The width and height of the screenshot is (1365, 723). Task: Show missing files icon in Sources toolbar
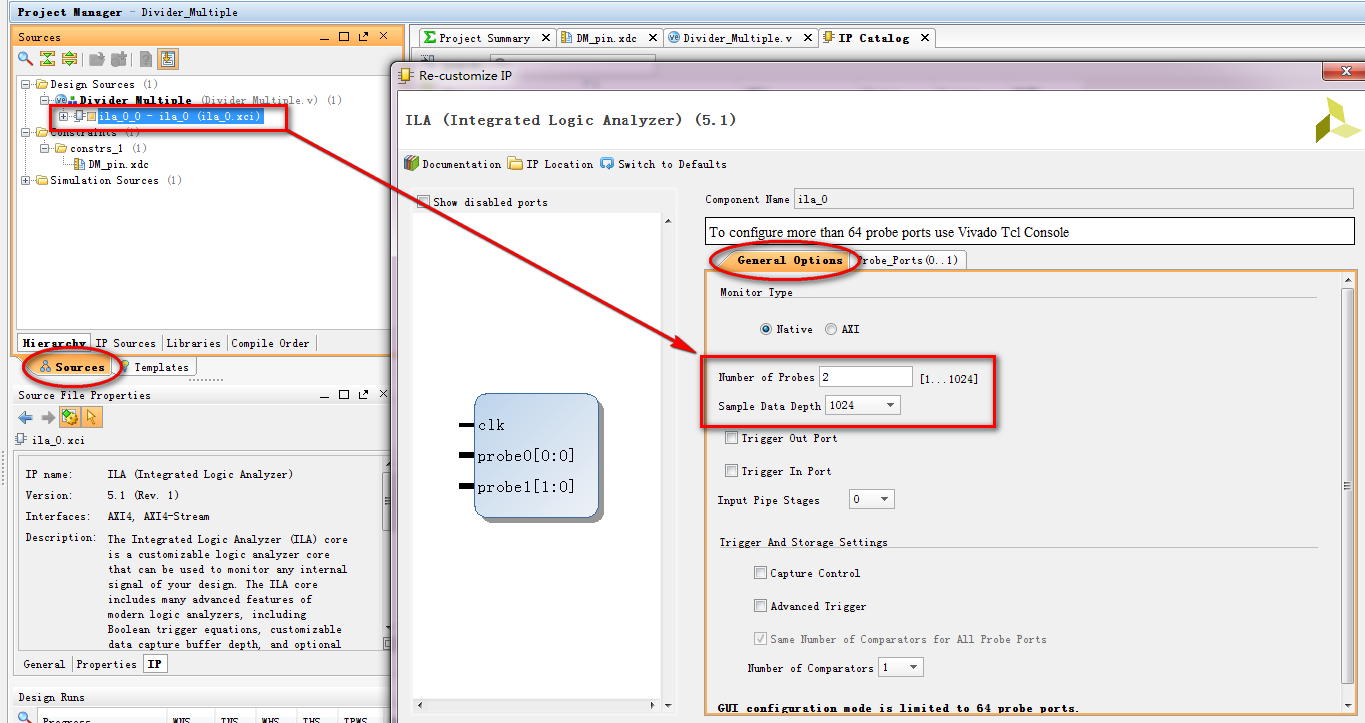coord(146,59)
